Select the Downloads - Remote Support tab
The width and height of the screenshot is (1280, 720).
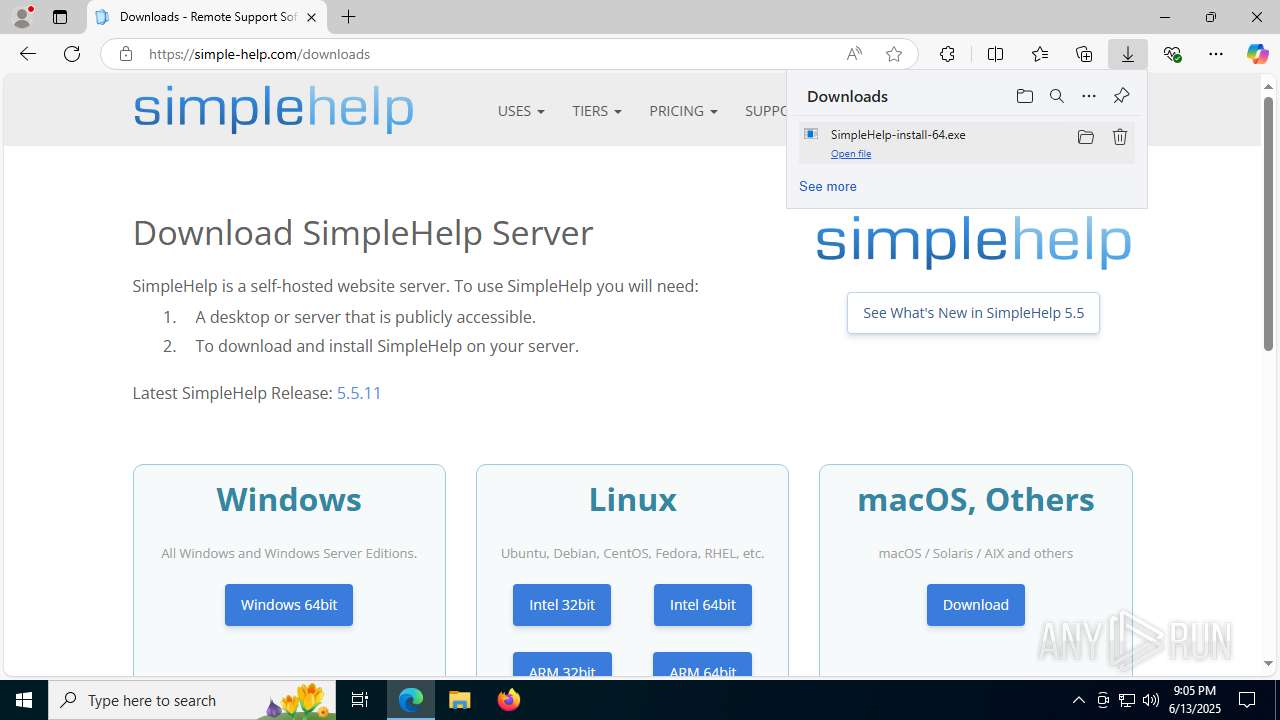tap(207, 17)
